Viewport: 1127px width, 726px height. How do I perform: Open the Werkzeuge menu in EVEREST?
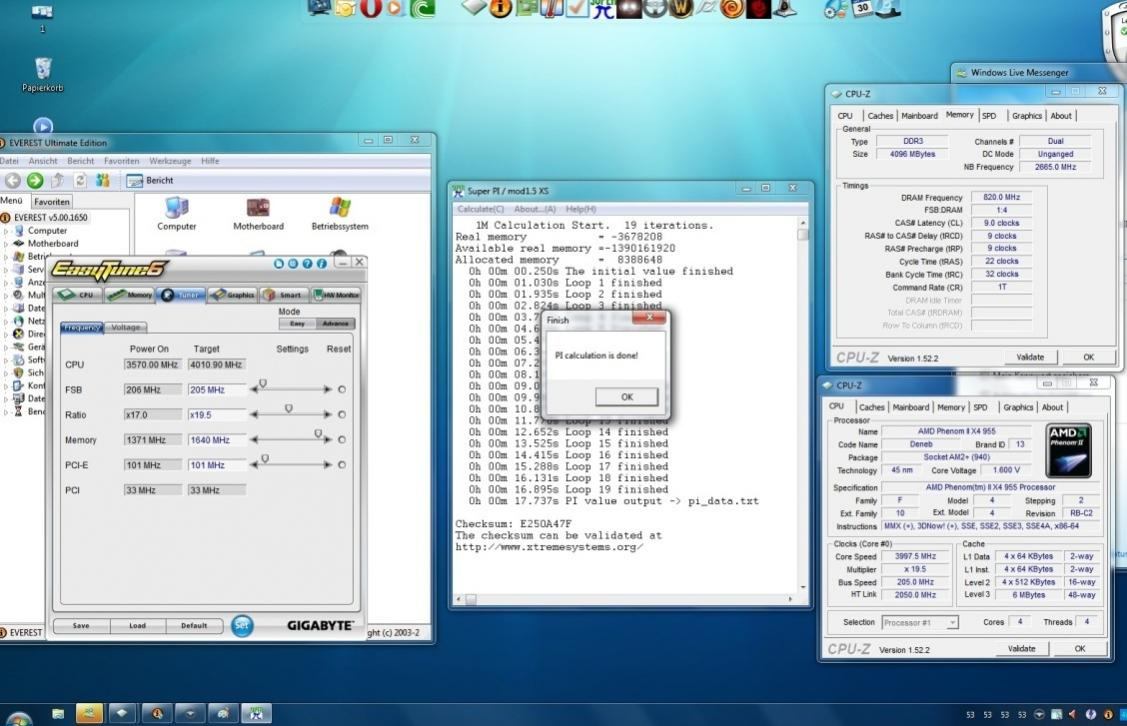click(x=170, y=161)
